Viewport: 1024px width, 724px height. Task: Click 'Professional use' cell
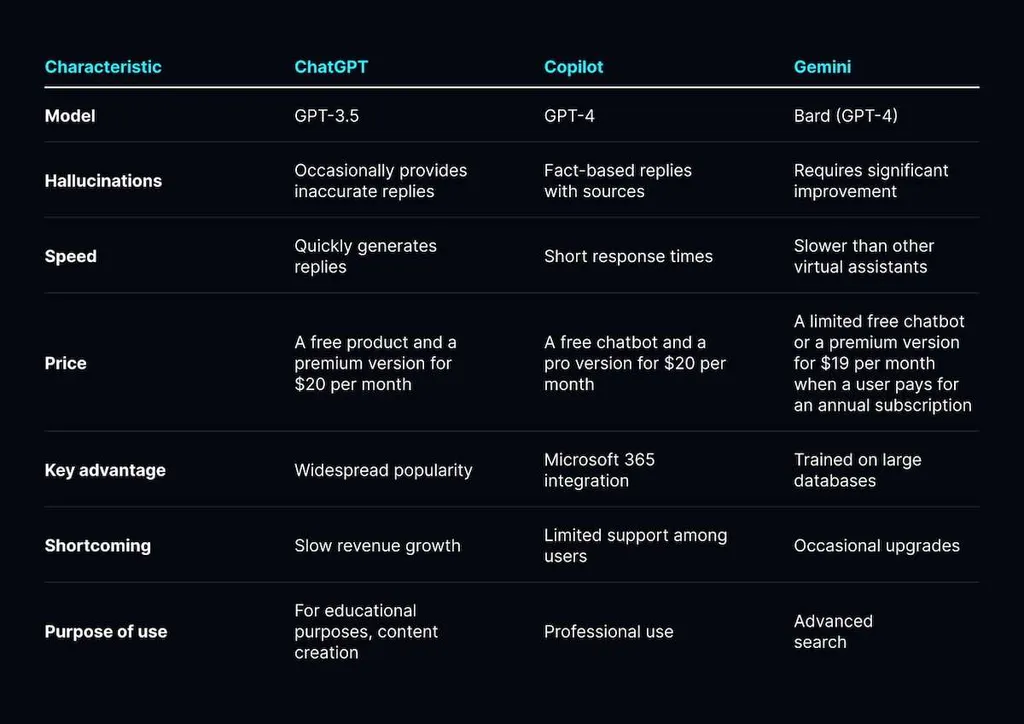609,632
